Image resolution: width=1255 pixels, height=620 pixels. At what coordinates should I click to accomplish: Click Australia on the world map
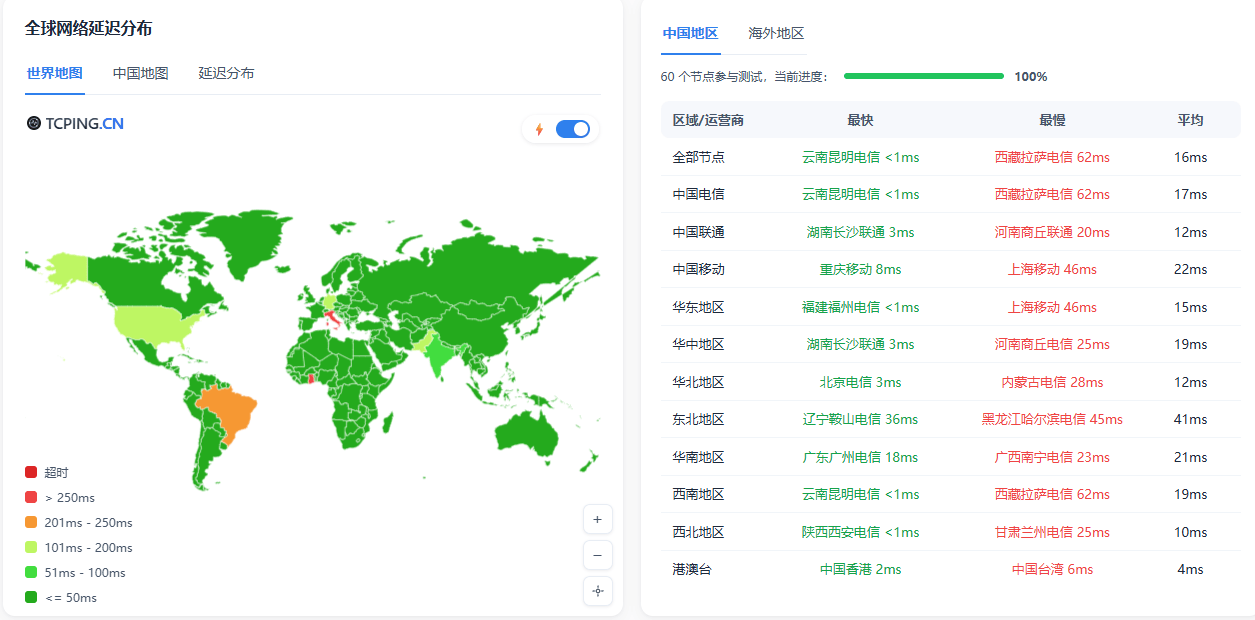pyautogui.click(x=528, y=433)
